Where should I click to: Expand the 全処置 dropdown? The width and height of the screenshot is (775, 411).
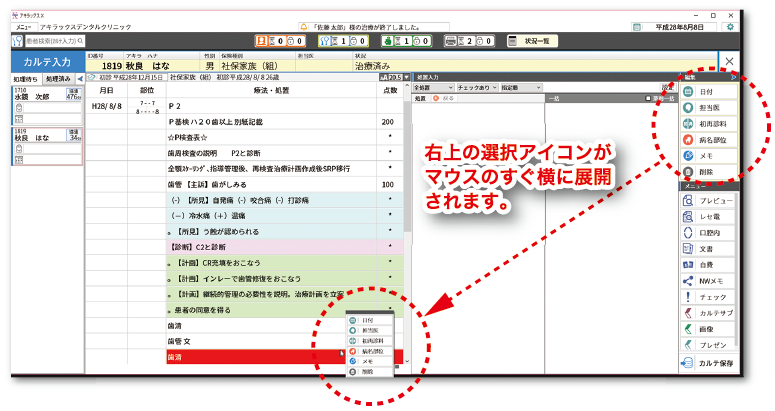[x=432, y=88]
